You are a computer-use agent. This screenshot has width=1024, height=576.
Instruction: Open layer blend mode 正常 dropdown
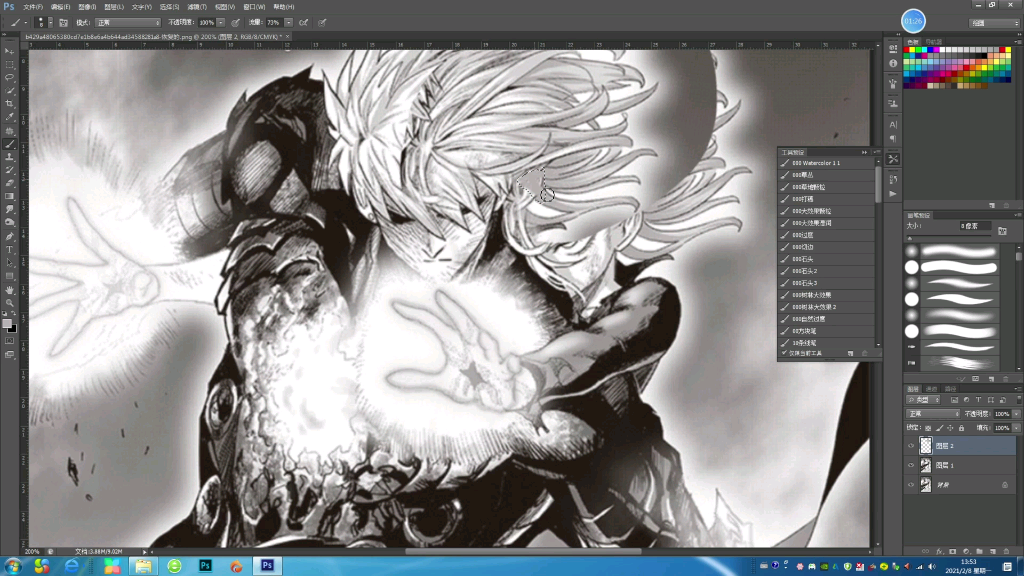pyautogui.click(x=933, y=414)
